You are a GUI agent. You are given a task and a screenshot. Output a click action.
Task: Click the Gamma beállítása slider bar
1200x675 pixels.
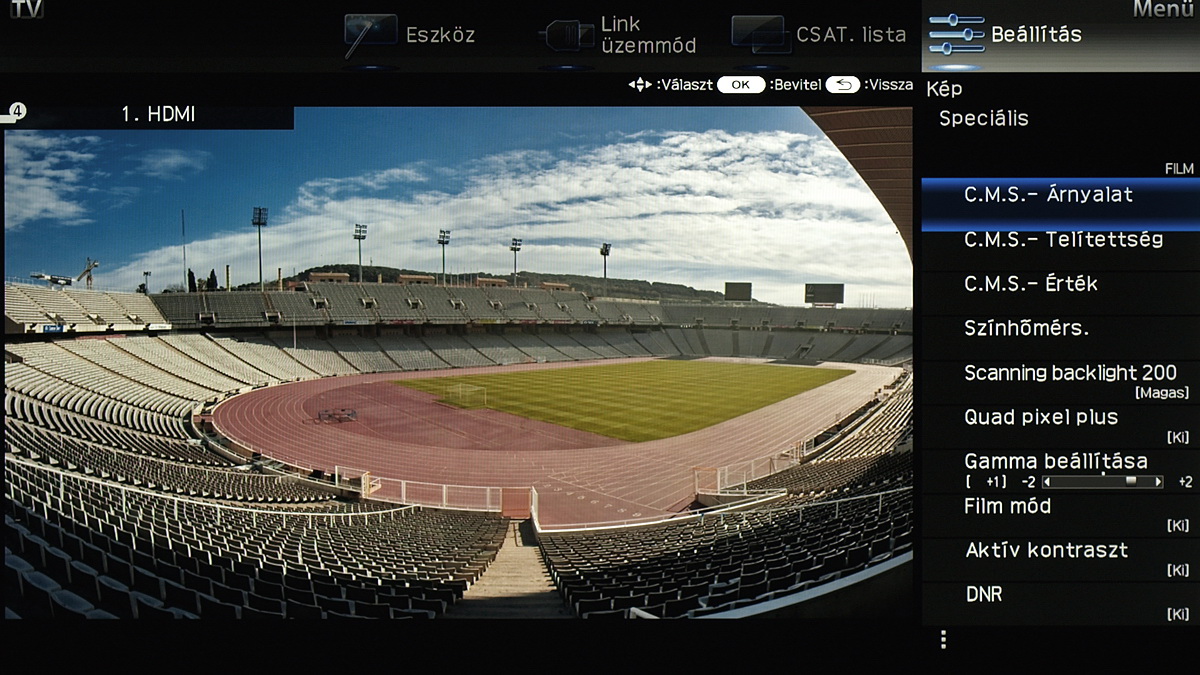coord(1103,482)
